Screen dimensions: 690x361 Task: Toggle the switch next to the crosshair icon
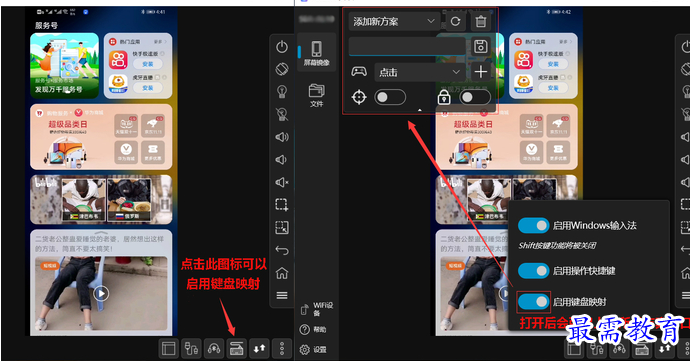coord(390,97)
